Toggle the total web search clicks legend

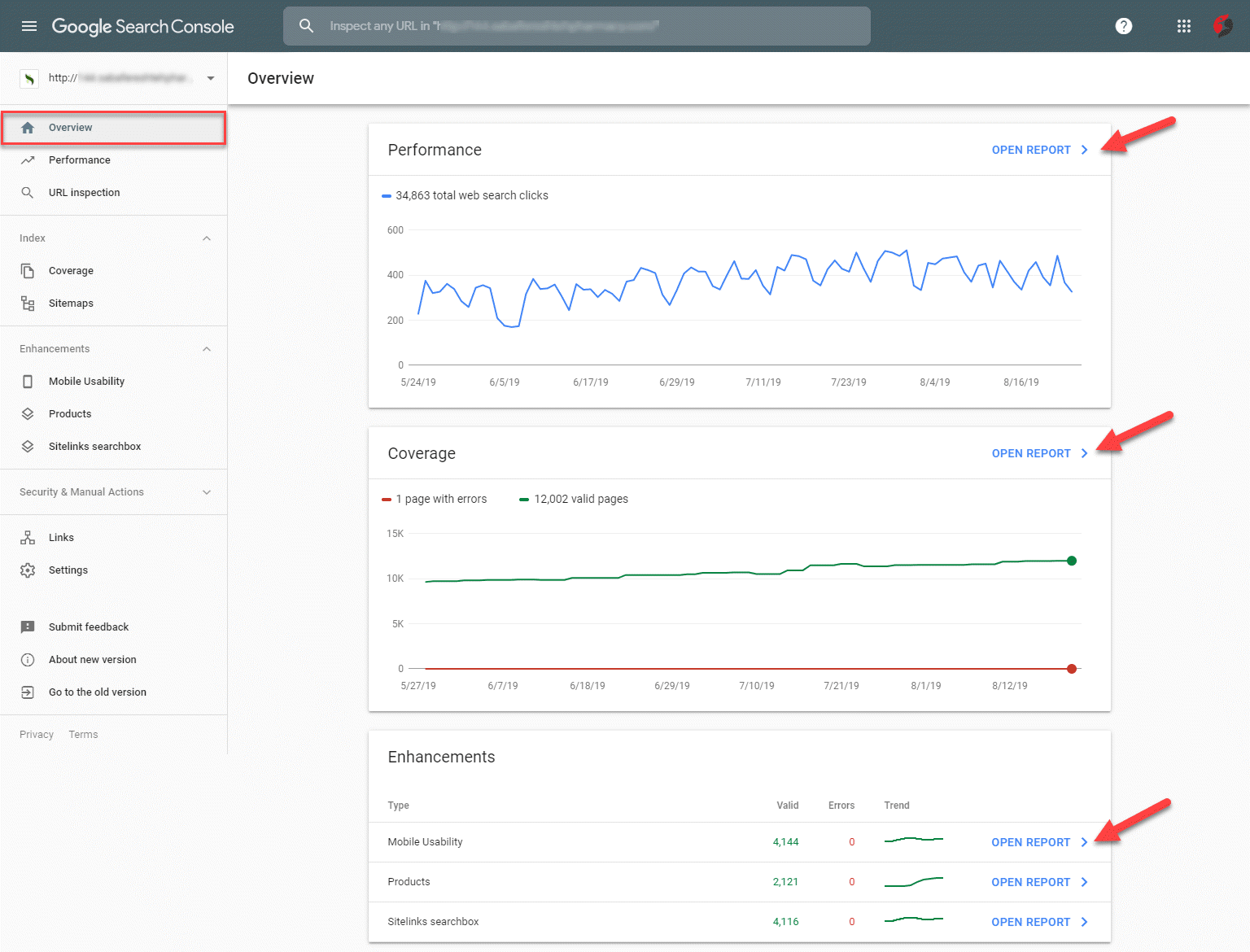tap(465, 195)
